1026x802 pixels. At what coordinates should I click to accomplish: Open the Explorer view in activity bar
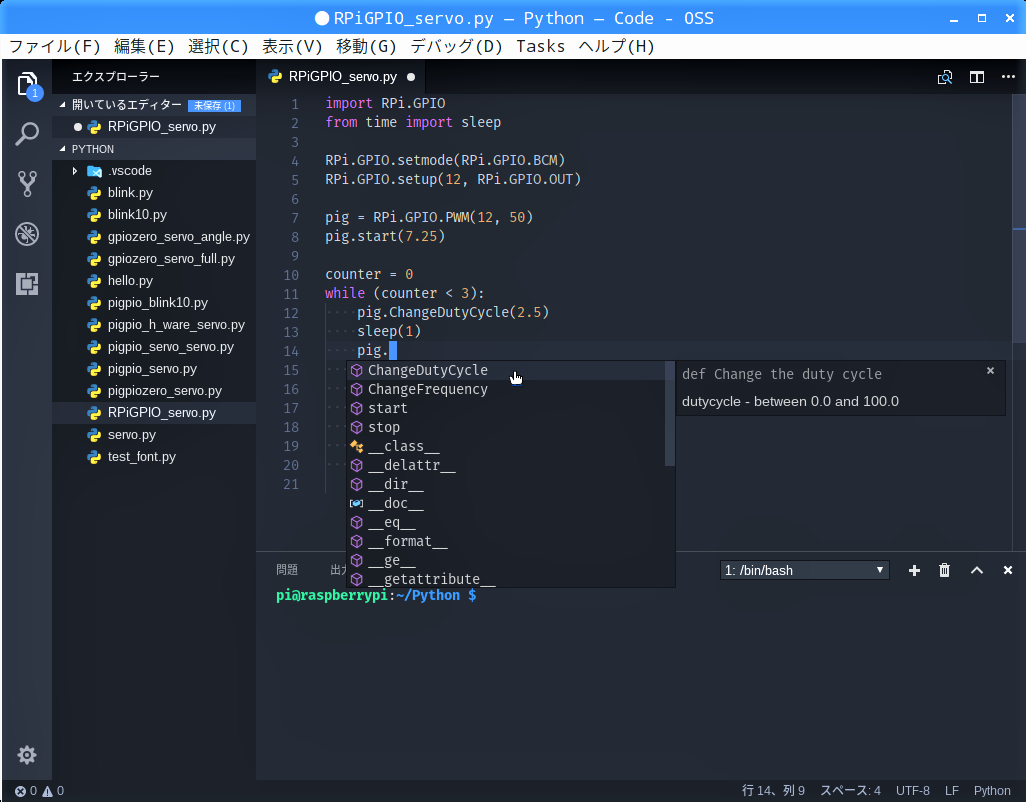(x=27, y=85)
